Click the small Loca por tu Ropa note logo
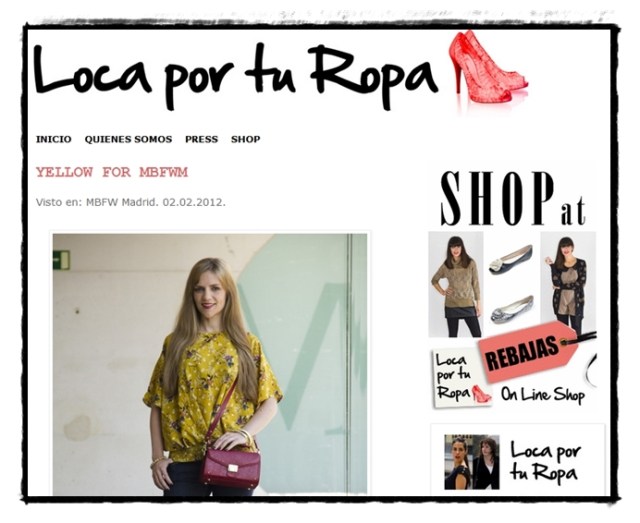The width and height of the screenshot is (640, 523). [x=461, y=378]
